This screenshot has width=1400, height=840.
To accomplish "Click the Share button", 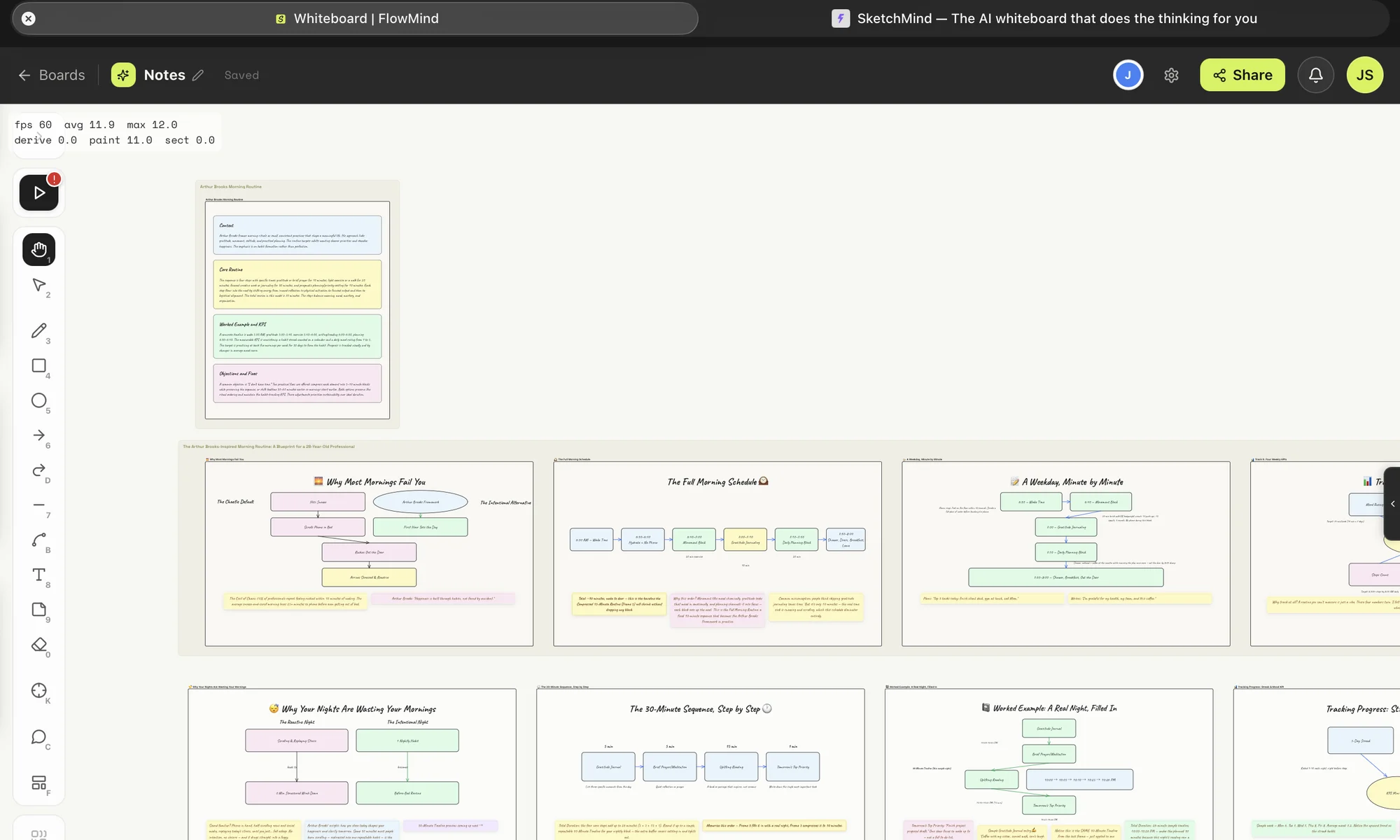I will (1242, 75).
